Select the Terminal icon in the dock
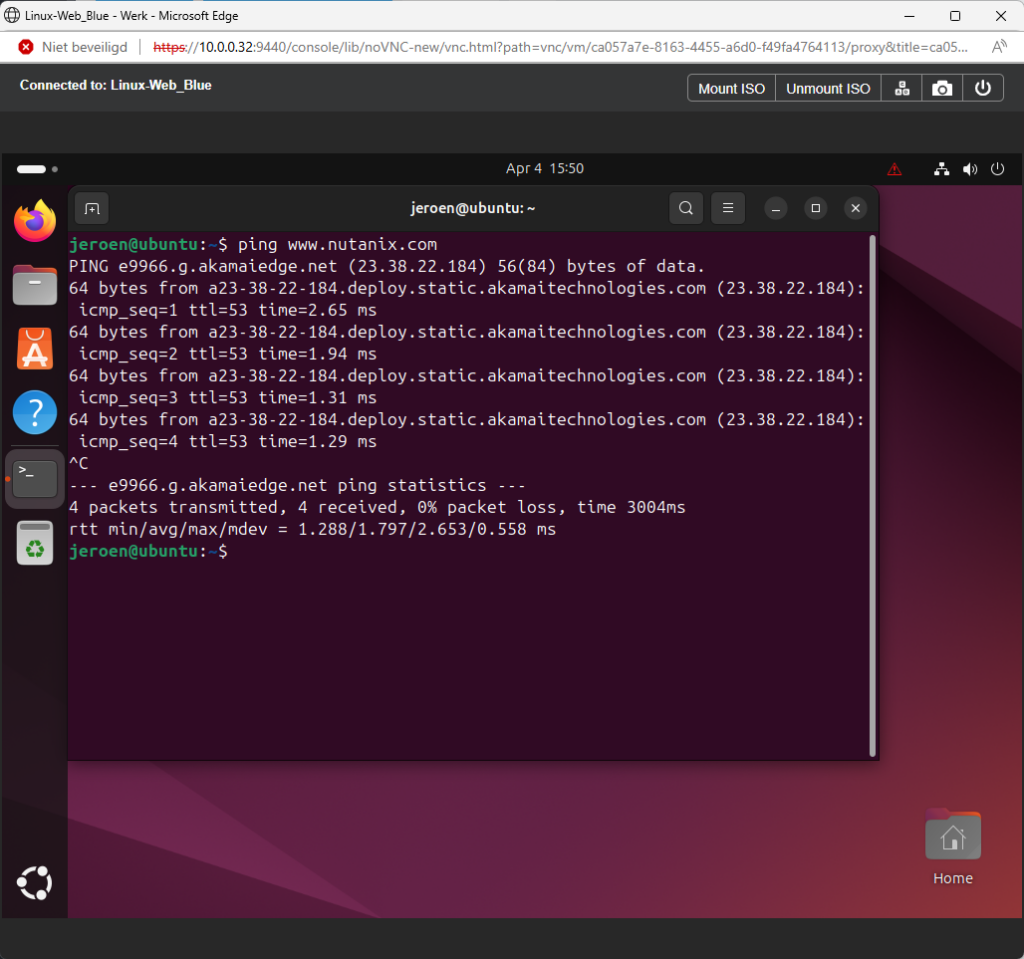 click(x=35, y=478)
